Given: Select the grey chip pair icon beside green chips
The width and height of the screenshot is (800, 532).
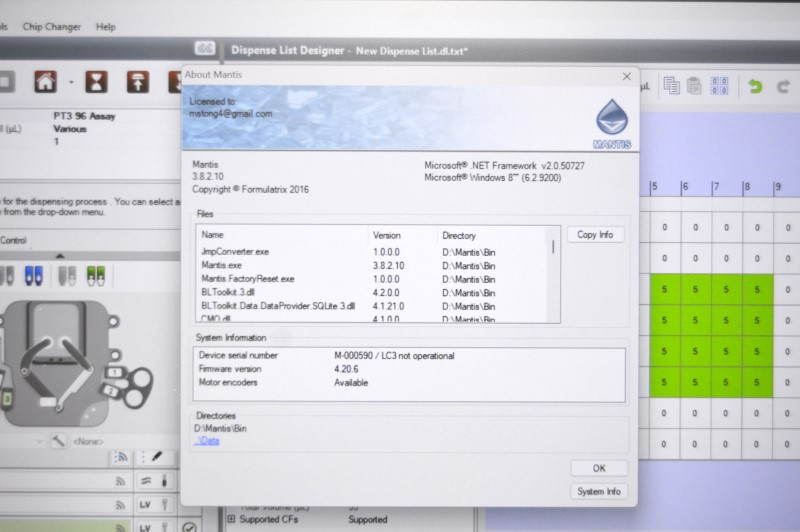Looking at the screenshot, I should coord(67,276).
